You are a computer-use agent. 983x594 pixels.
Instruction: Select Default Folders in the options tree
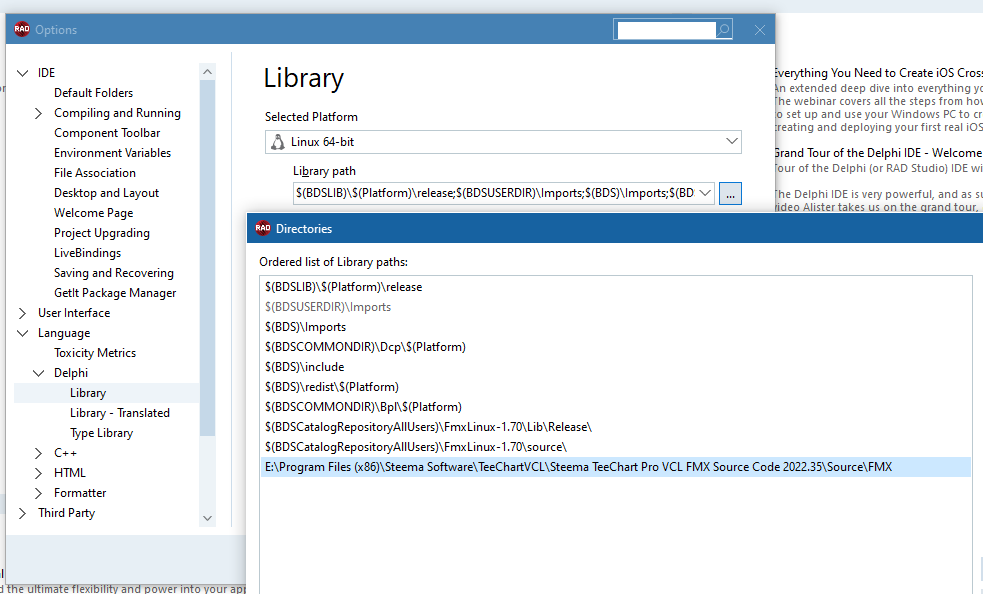coord(93,93)
